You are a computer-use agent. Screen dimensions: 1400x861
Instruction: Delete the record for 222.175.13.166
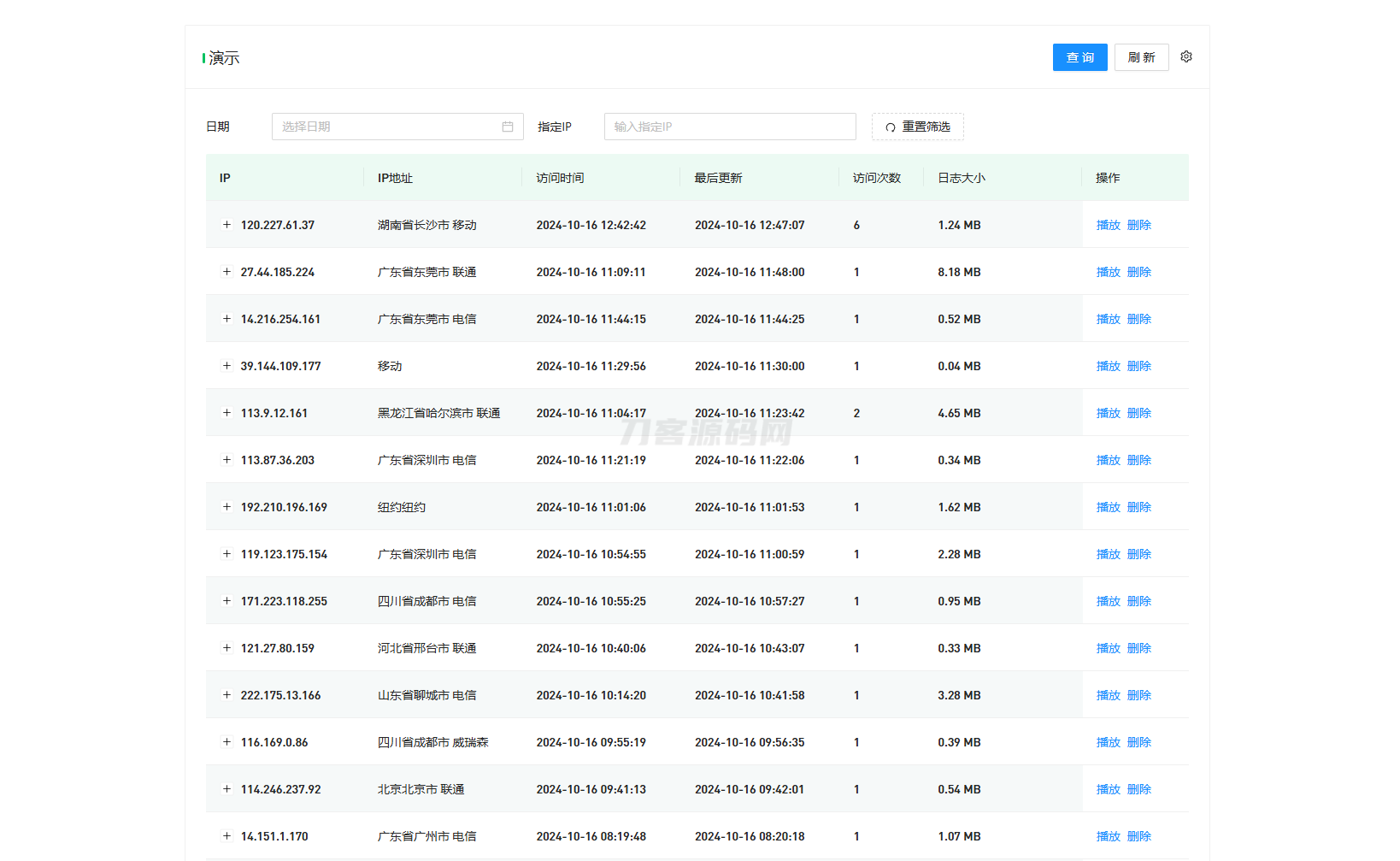tap(1138, 695)
